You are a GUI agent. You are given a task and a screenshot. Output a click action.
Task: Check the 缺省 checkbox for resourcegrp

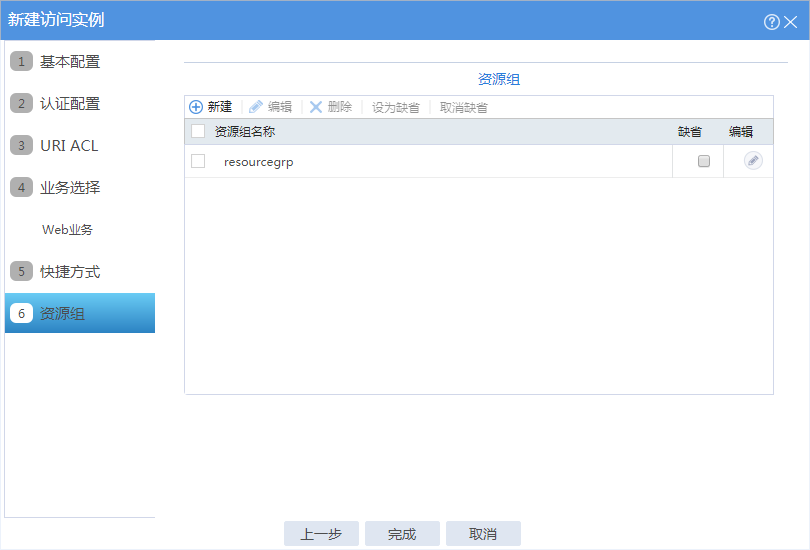(x=704, y=161)
